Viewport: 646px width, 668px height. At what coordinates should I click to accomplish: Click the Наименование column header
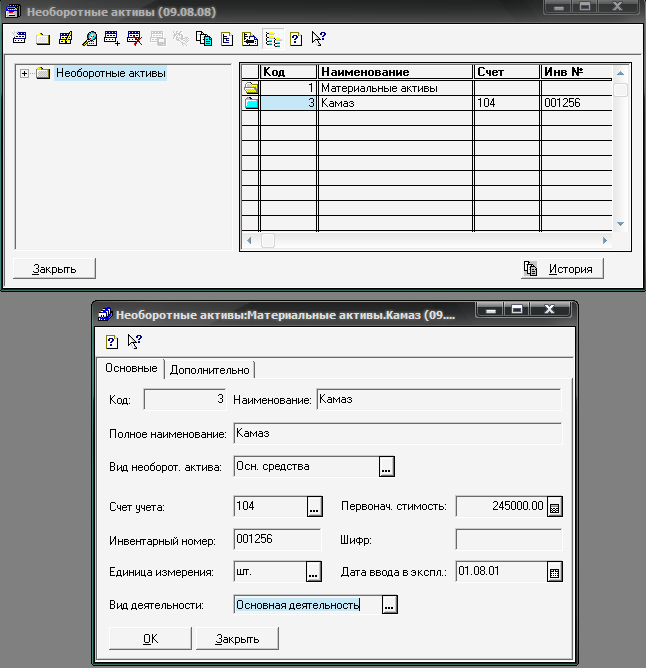pyautogui.click(x=395, y=72)
